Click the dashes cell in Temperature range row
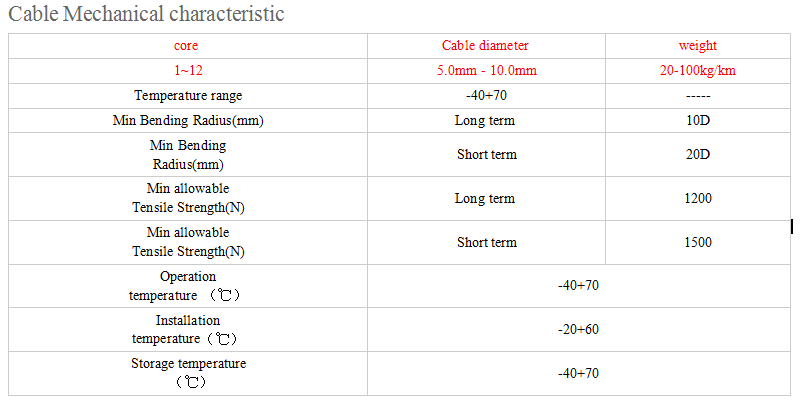 [x=697, y=96]
